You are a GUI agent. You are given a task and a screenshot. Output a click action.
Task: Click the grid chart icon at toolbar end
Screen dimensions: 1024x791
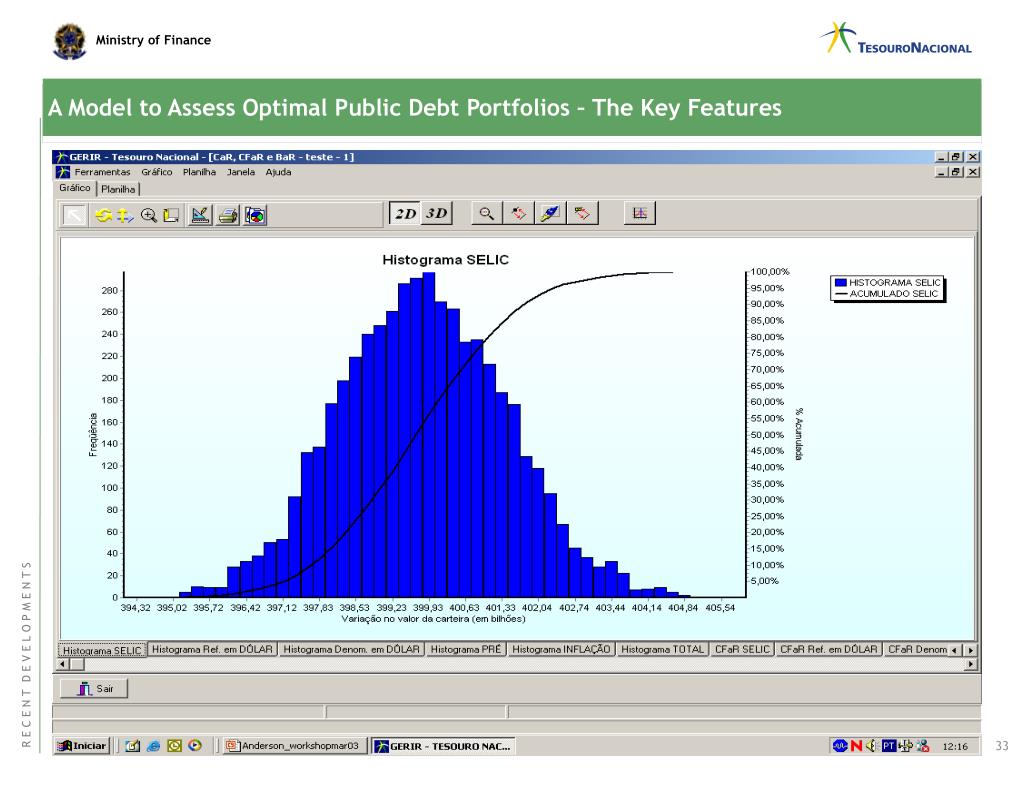(639, 213)
